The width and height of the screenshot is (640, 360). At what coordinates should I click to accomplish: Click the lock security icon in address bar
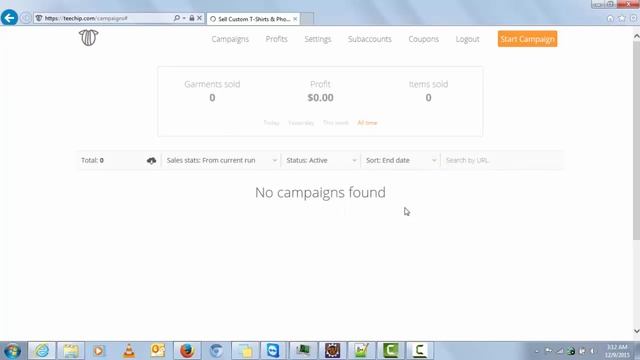tap(191, 18)
